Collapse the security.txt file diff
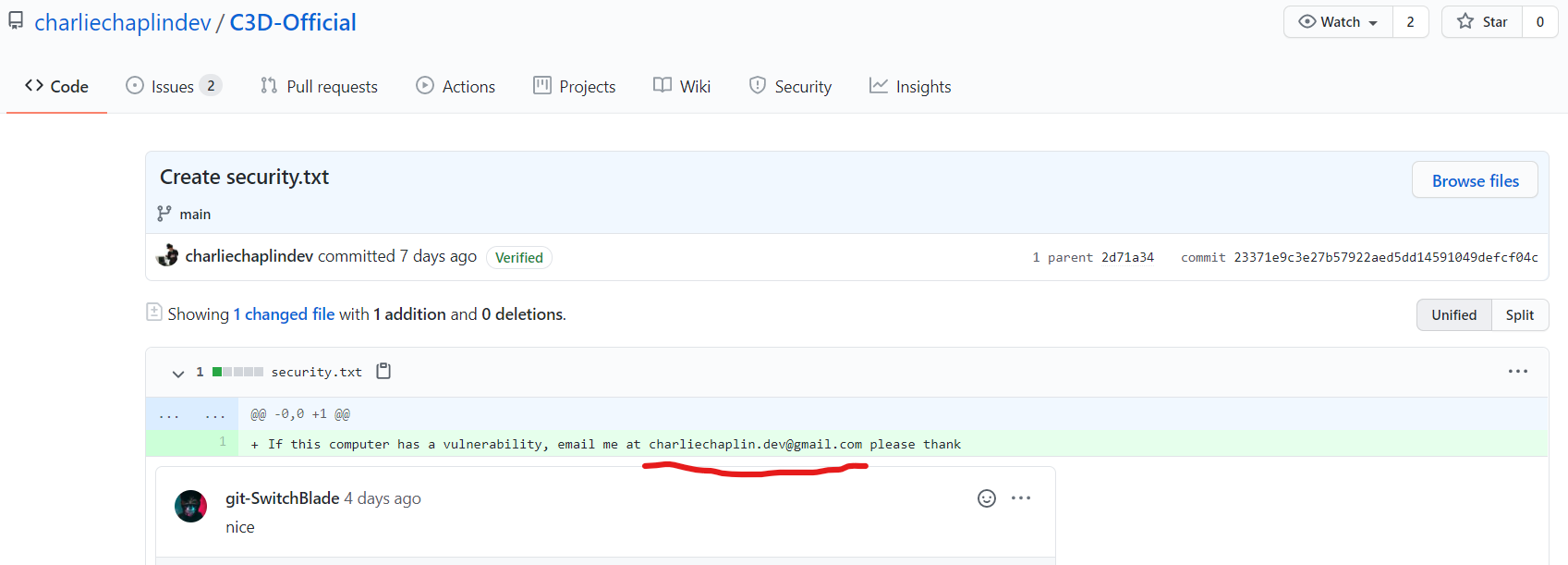 pyautogui.click(x=178, y=373)
